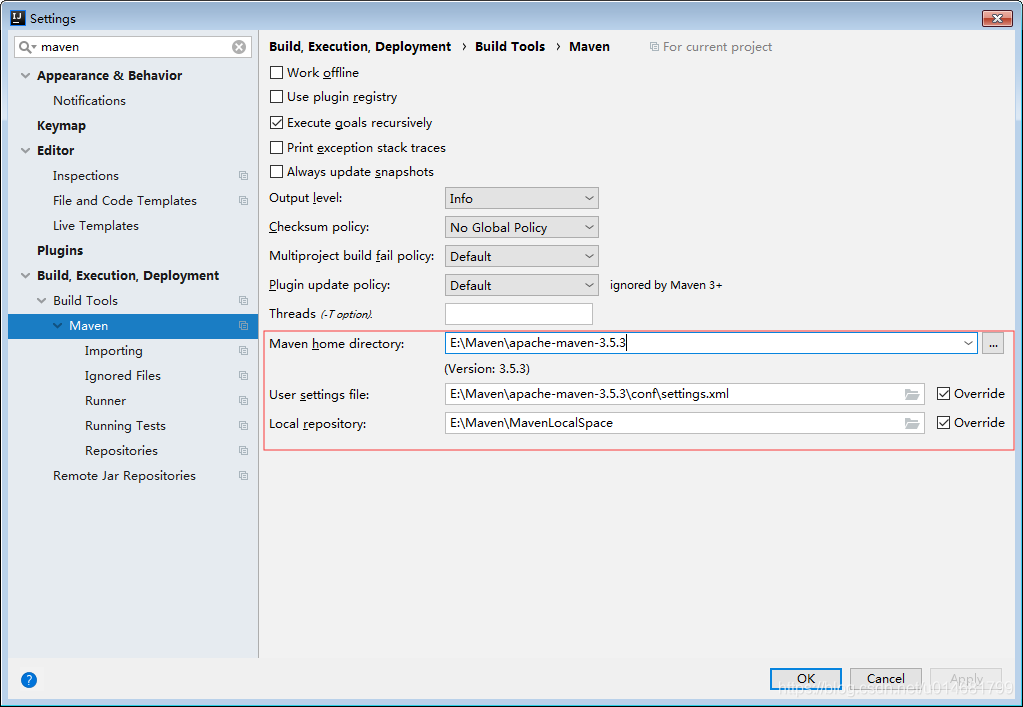
Task: Click project-level icon on selected Maven row
Action: coord(243,325)
